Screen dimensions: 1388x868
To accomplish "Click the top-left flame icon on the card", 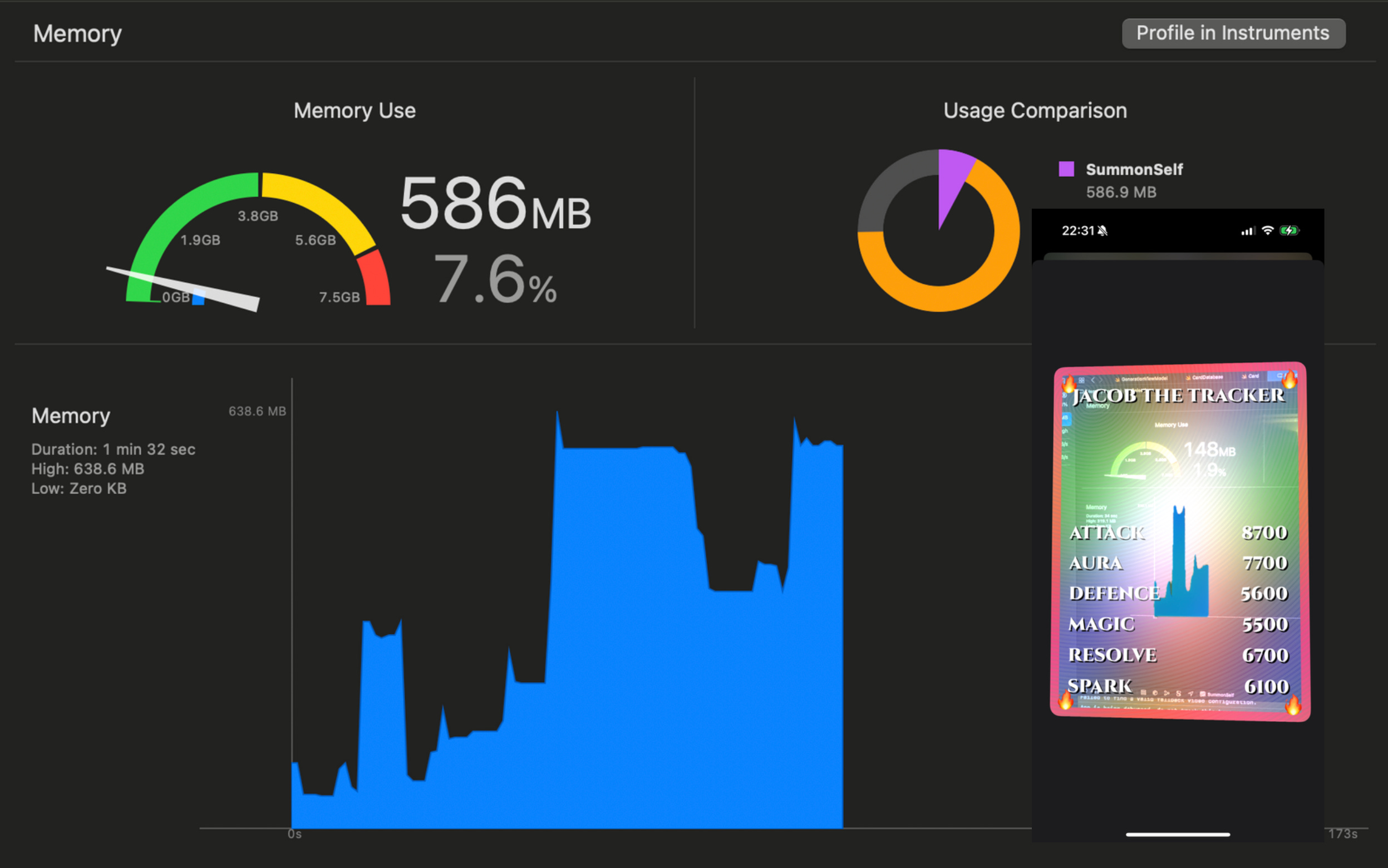I will pyautogui.click(x=1069, y=383).
